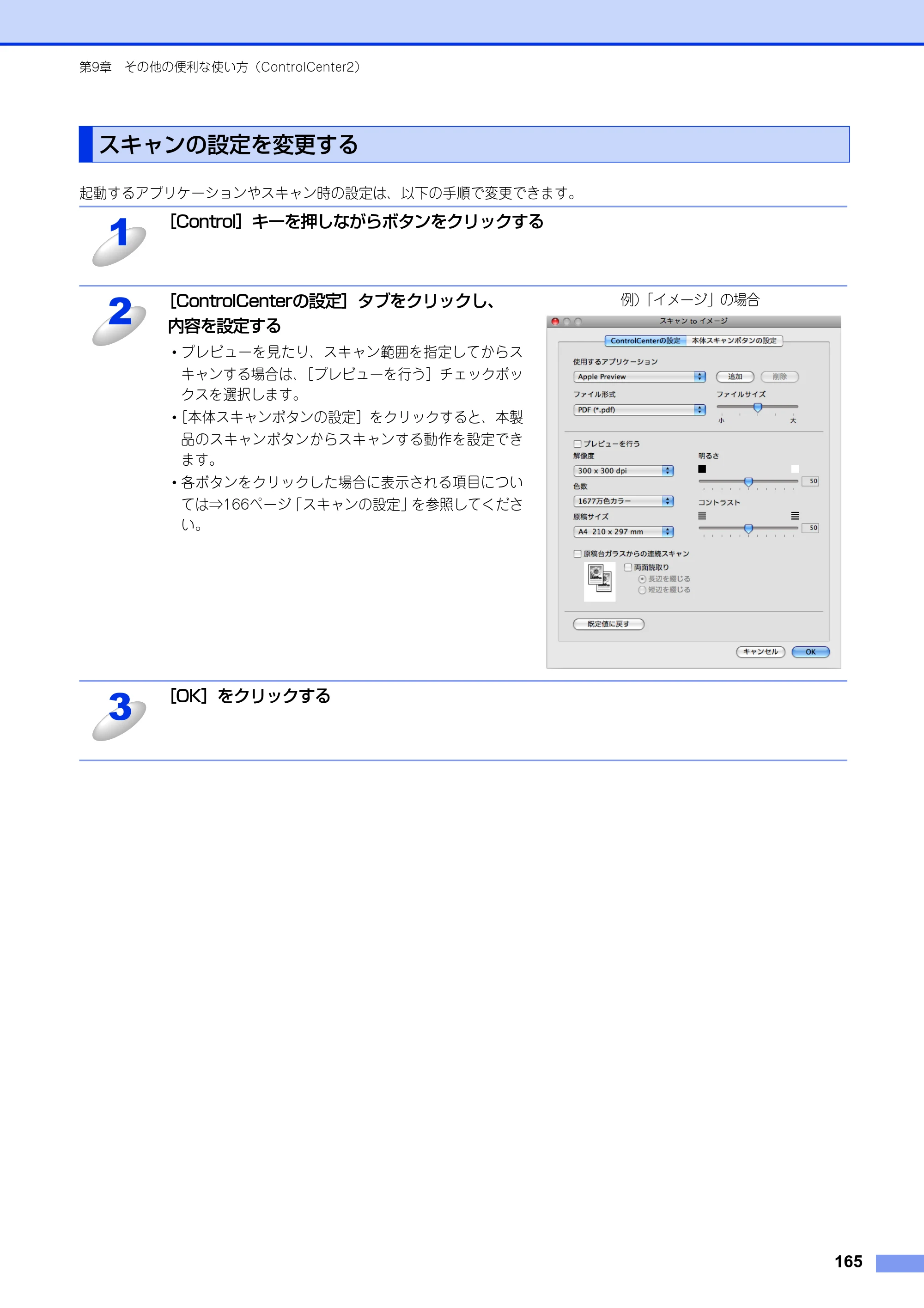
Task: Click the コントラスト slider handle
Action: click(748, 529)
